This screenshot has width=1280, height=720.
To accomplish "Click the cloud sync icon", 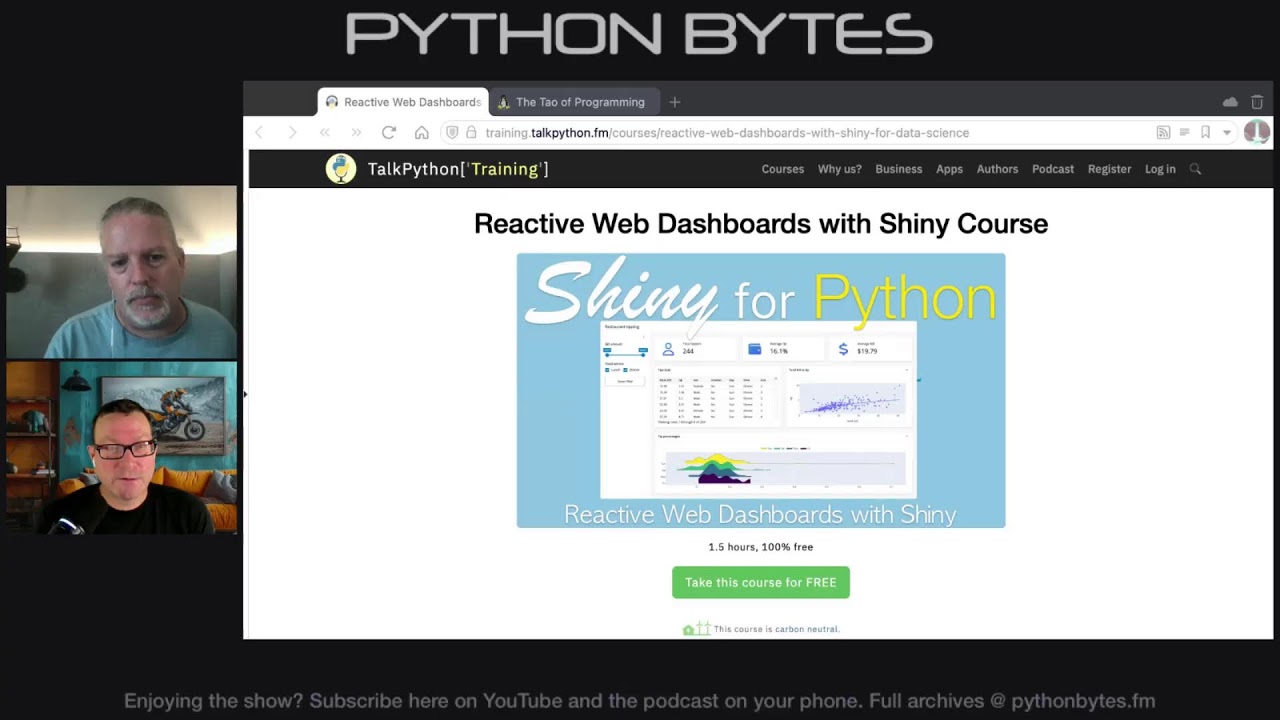I will tap(1230, 101).
